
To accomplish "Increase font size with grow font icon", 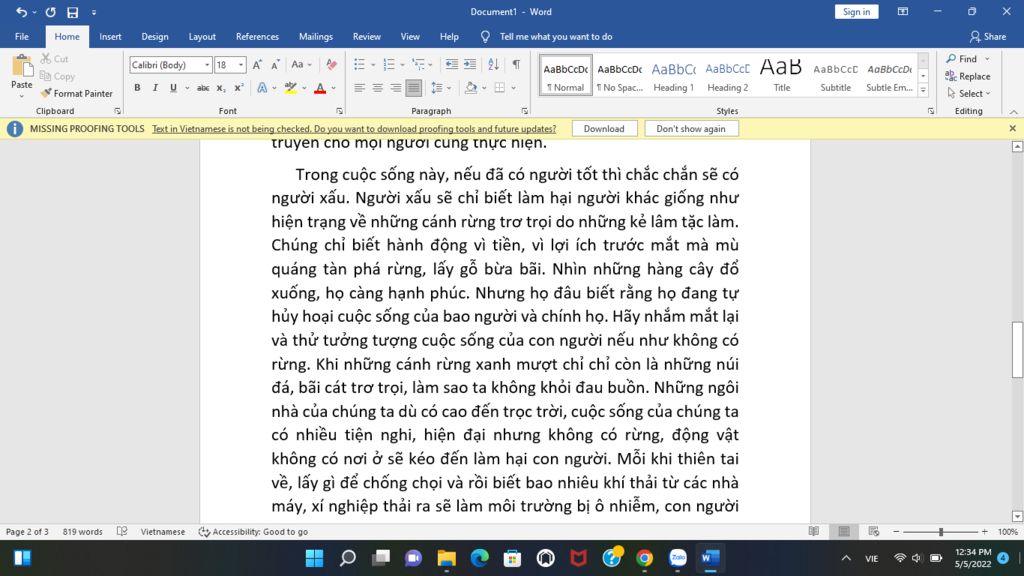I will tap(257, 65).
